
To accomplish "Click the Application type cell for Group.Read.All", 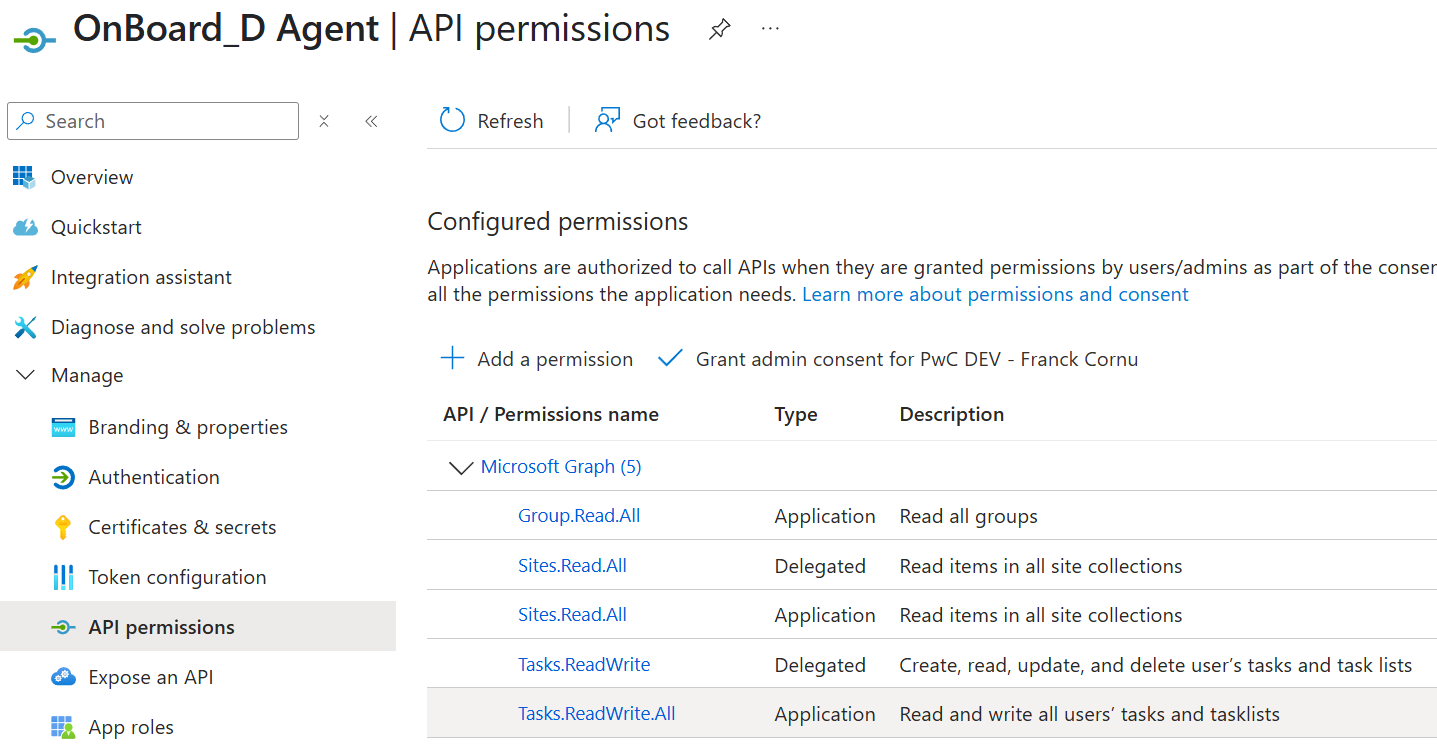I will [x=825, y=516].
